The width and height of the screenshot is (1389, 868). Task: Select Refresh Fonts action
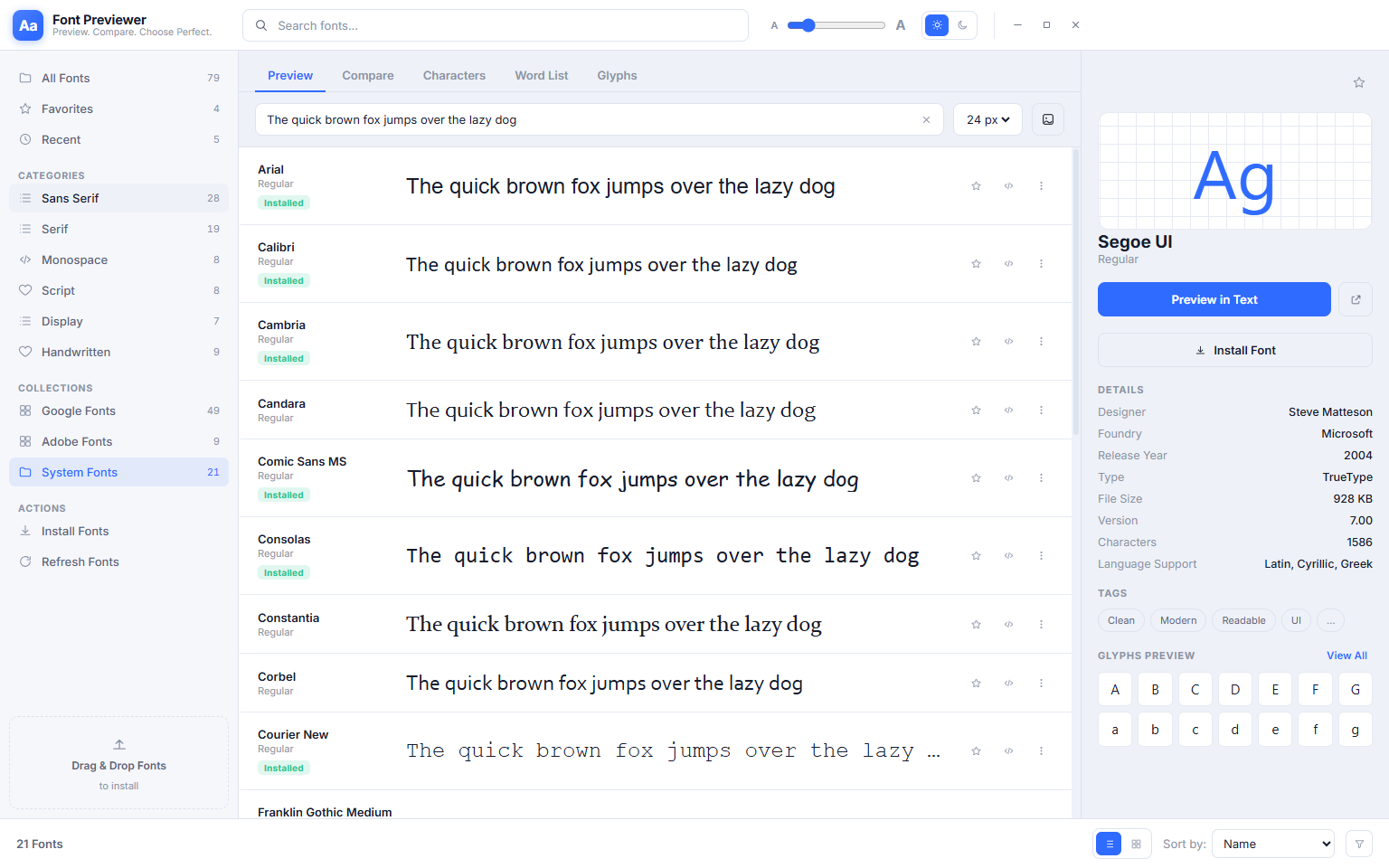pos(118,561)
